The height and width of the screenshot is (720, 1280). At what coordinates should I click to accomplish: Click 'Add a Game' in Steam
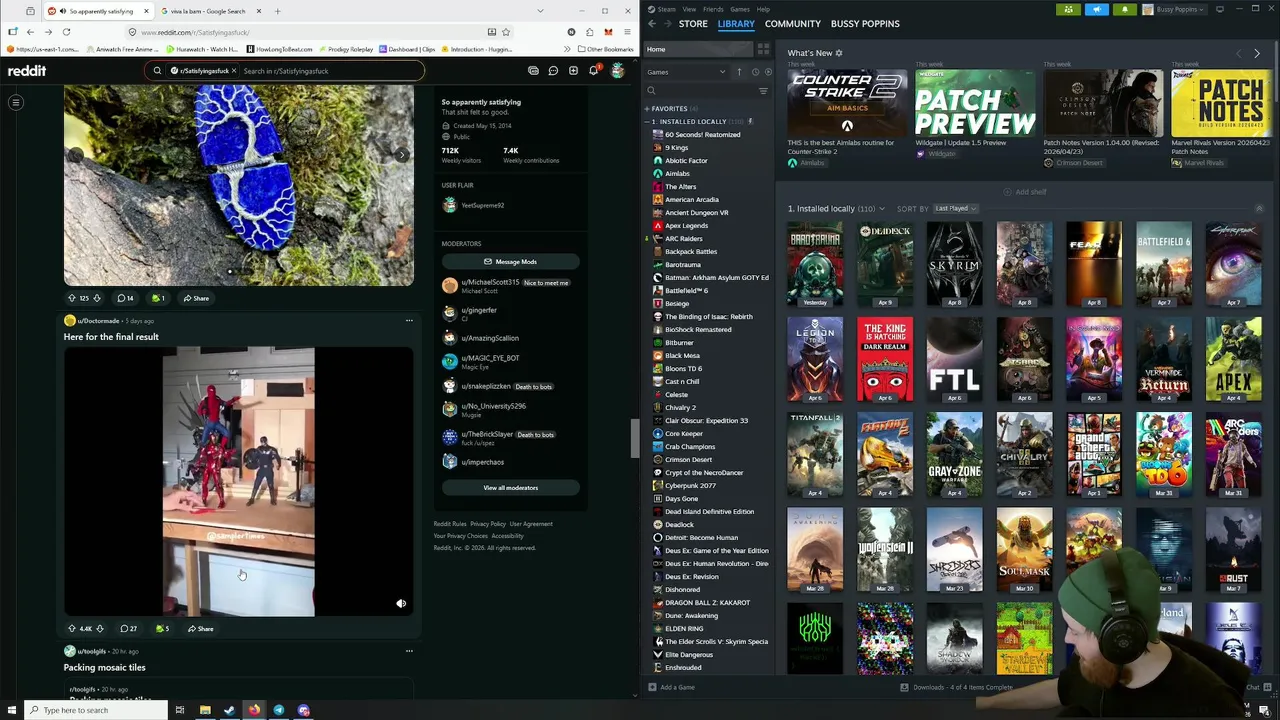point(671,688)
